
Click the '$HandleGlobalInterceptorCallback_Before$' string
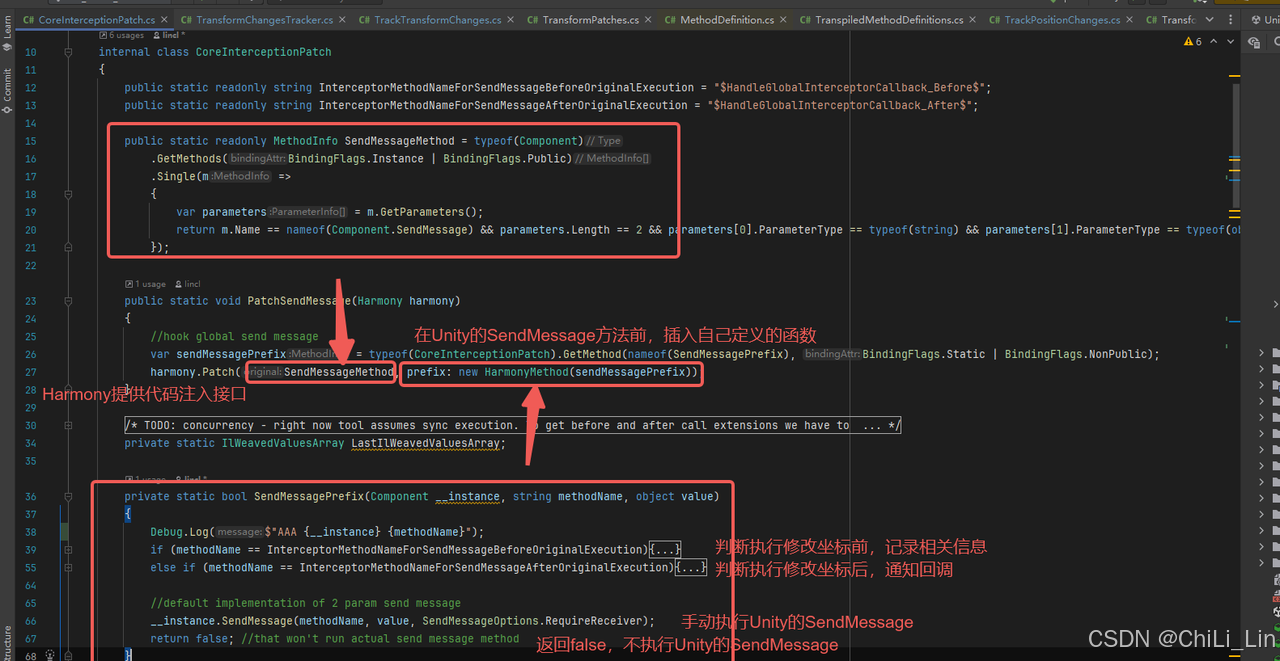(848, 88)
